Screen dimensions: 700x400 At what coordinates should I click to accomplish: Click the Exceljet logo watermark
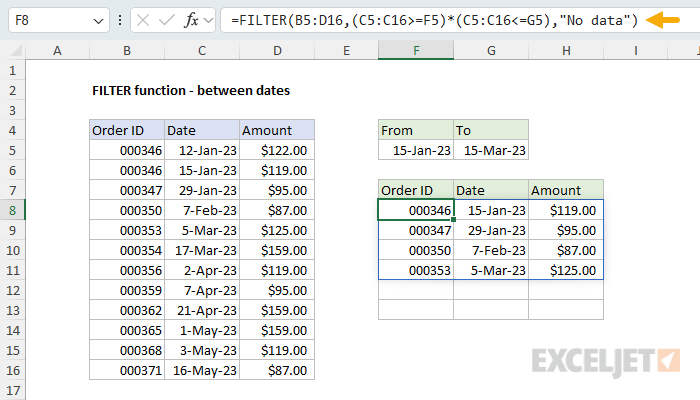(x=606, y=362)
